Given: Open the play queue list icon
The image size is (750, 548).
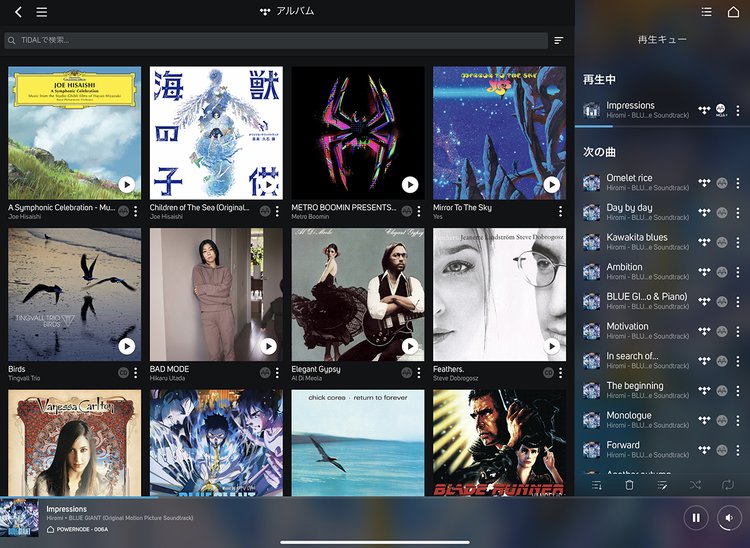Looking at the screenshot, I should (x=707, y=12).
